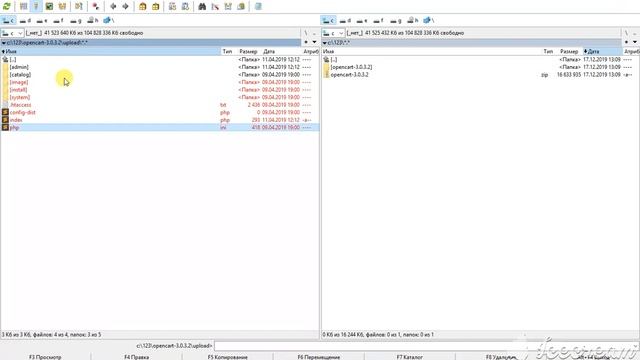Click the green Refresh (reread source) toolbar icon
The image size is (640, 360).
(x=7, y=6)
